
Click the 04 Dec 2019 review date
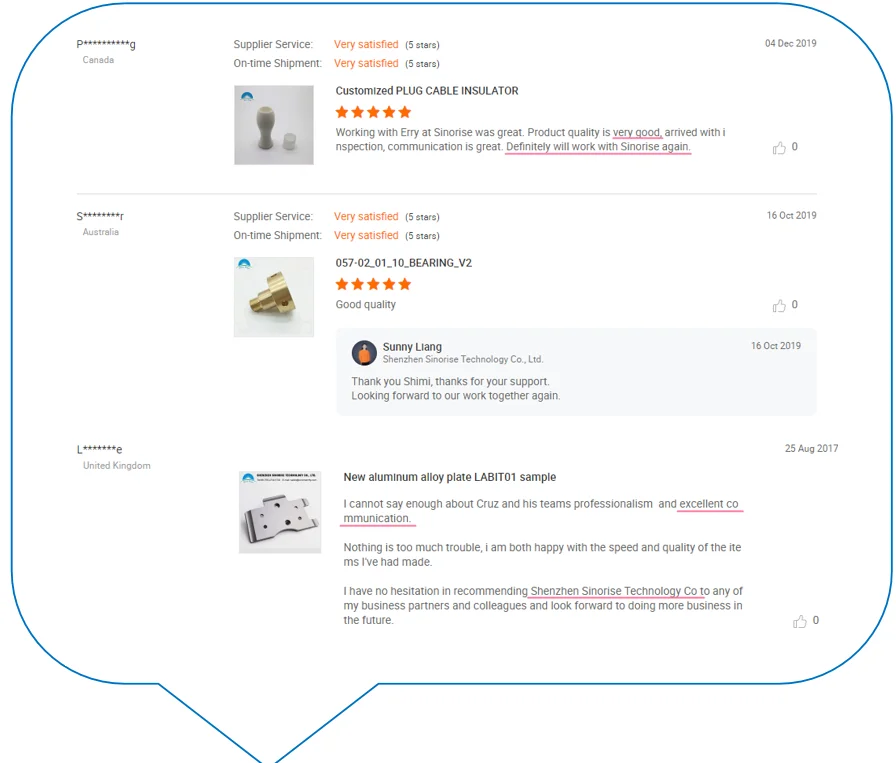791,43
